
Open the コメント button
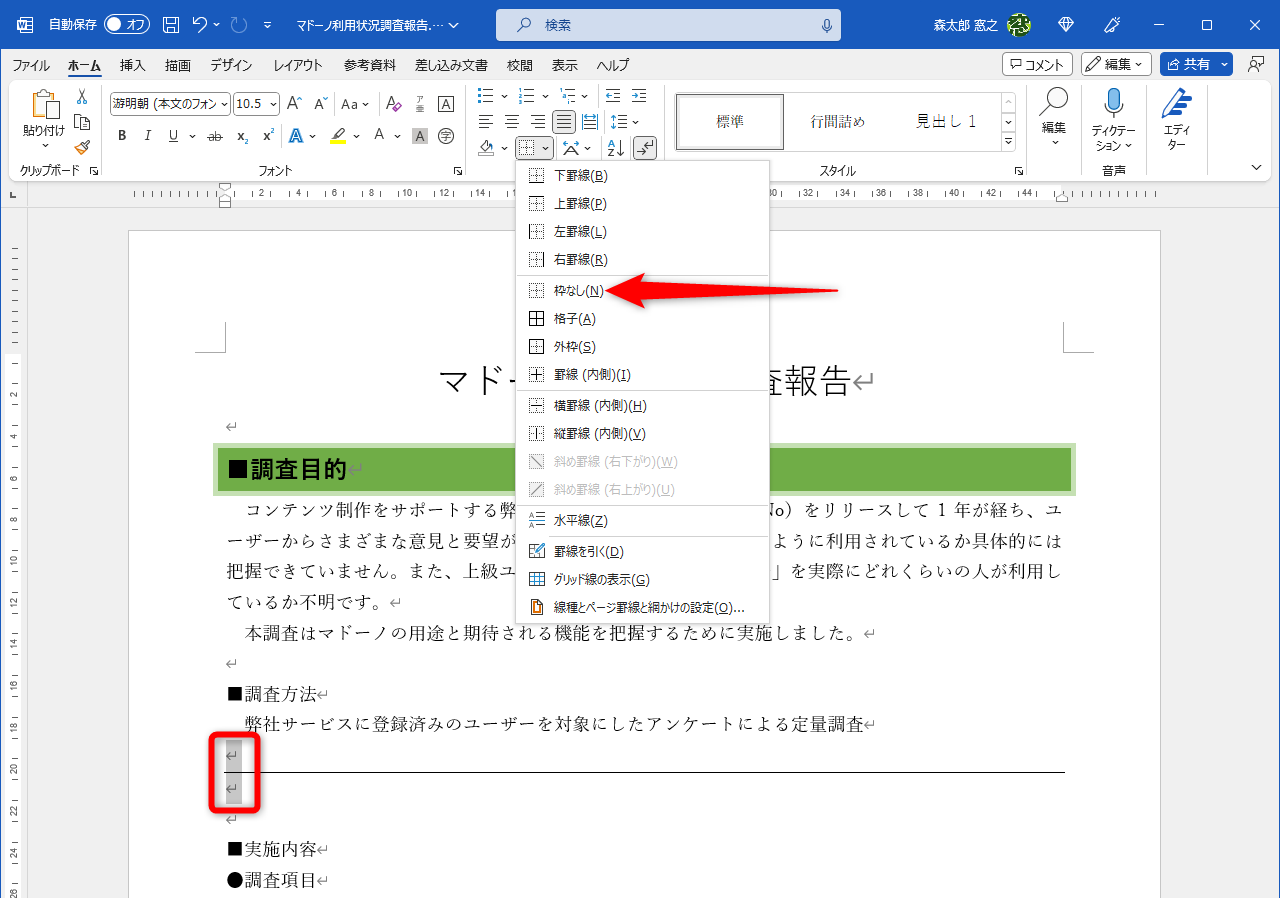pyautogui.click(x=1036, y=63)
